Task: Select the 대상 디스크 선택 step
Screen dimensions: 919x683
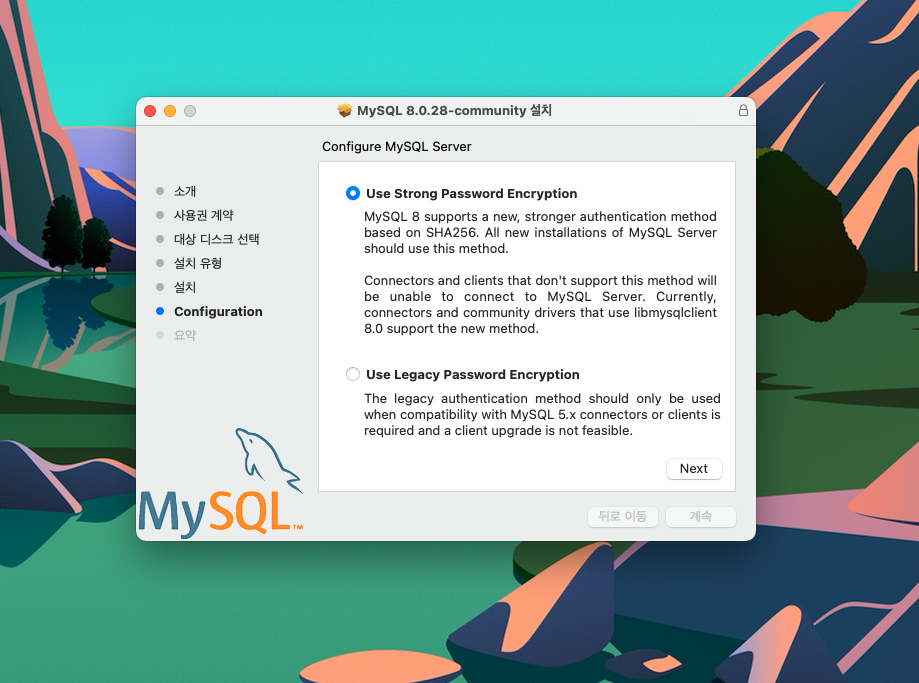Action: tap(216, 239)
